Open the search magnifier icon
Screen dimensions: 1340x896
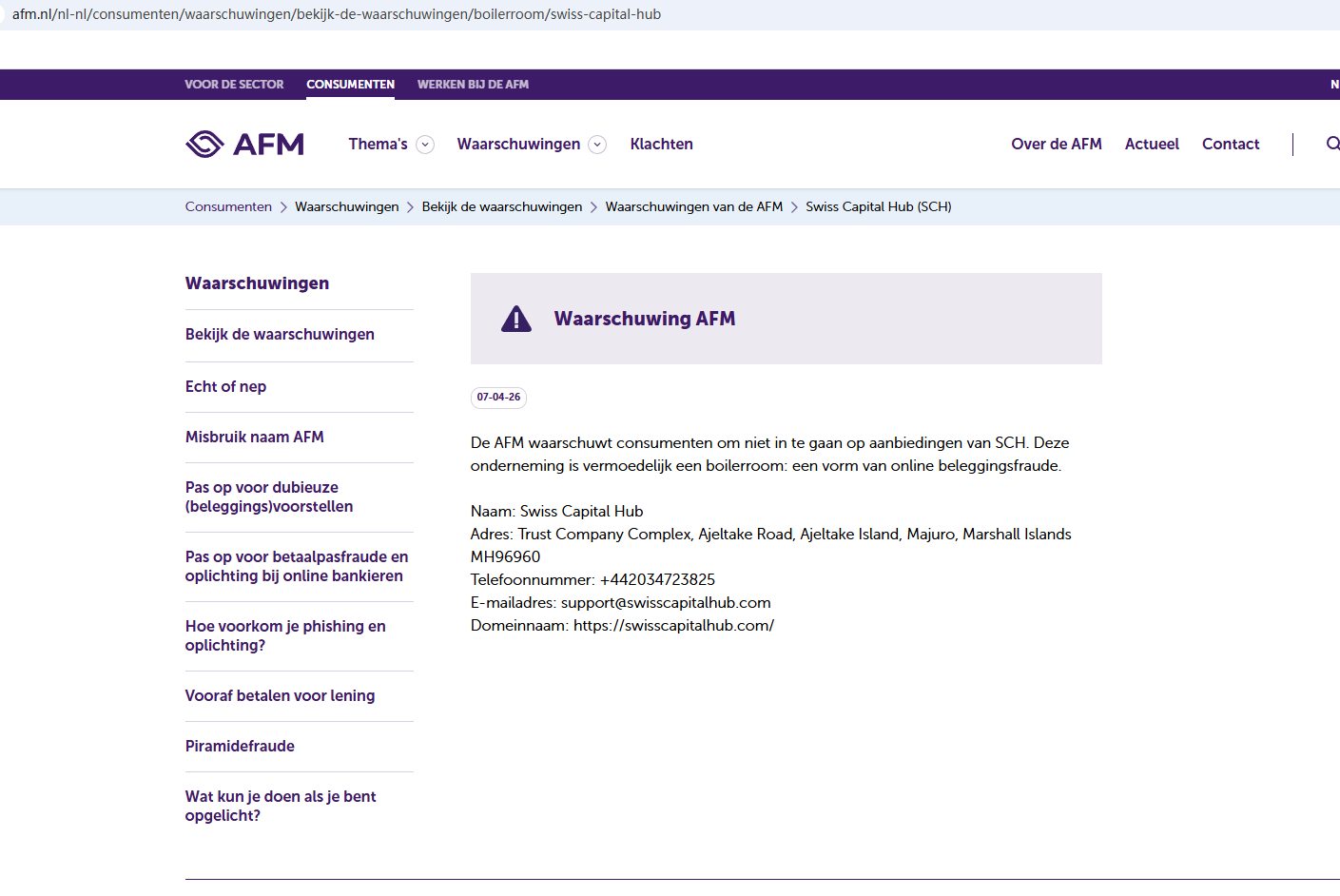(1332, 144)
